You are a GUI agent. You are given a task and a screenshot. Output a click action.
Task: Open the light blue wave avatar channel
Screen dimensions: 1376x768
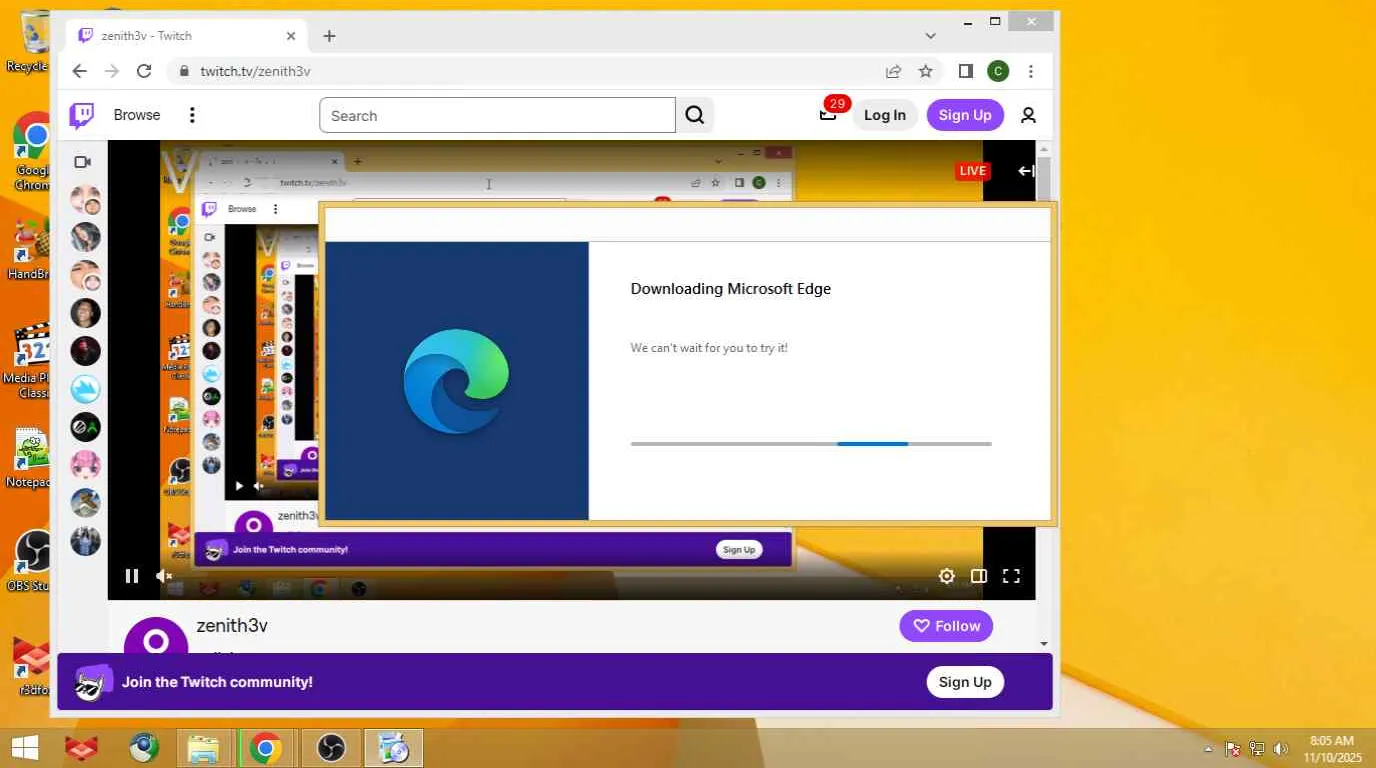85,389
